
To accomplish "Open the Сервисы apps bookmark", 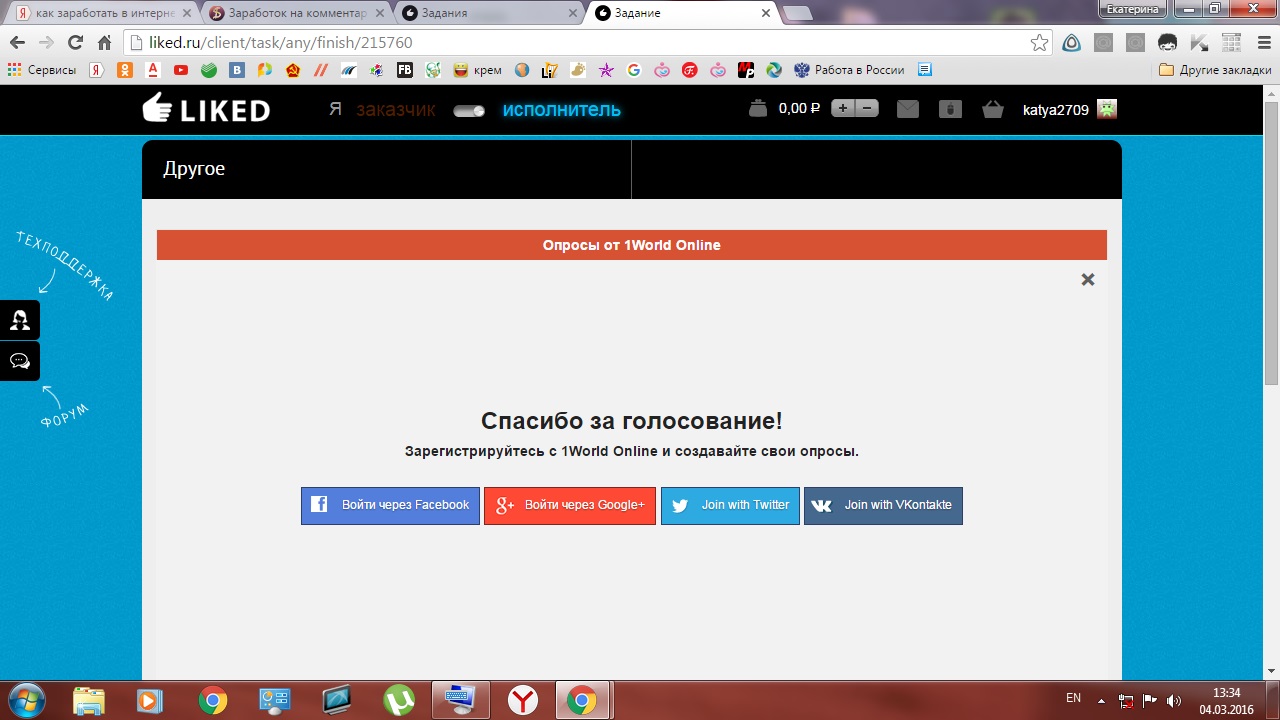I will (42, 70).
